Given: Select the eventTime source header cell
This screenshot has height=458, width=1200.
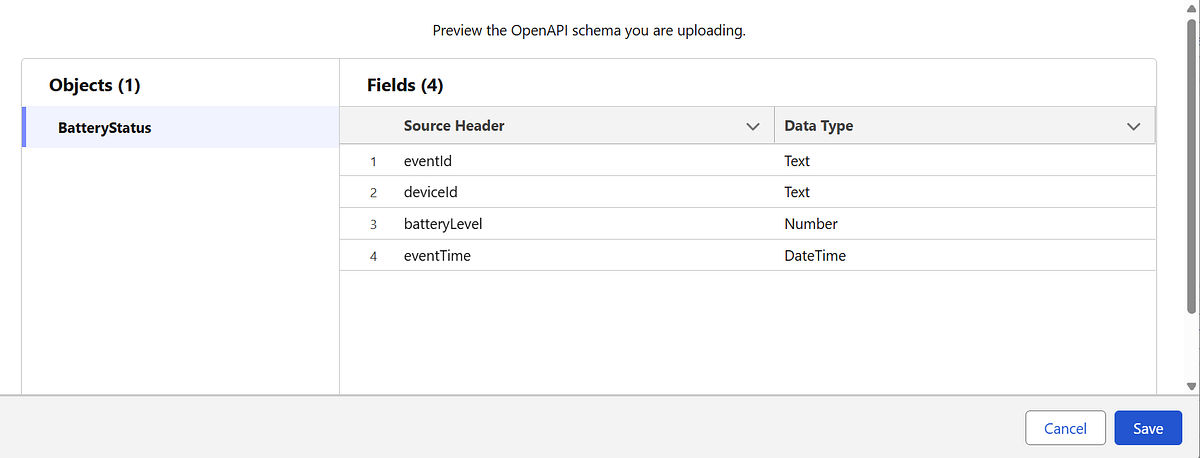Looking at the screenshot, I should point(437,256).
